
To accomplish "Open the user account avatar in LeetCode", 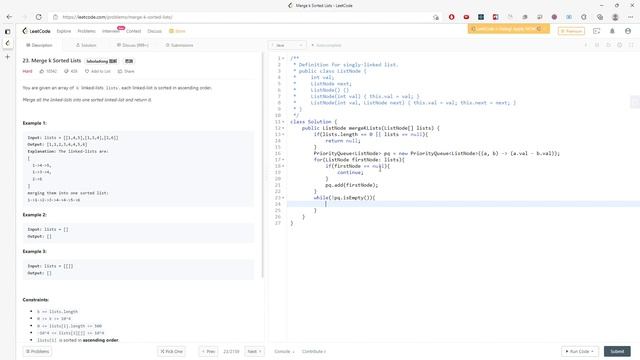I will tap(628, 31).
